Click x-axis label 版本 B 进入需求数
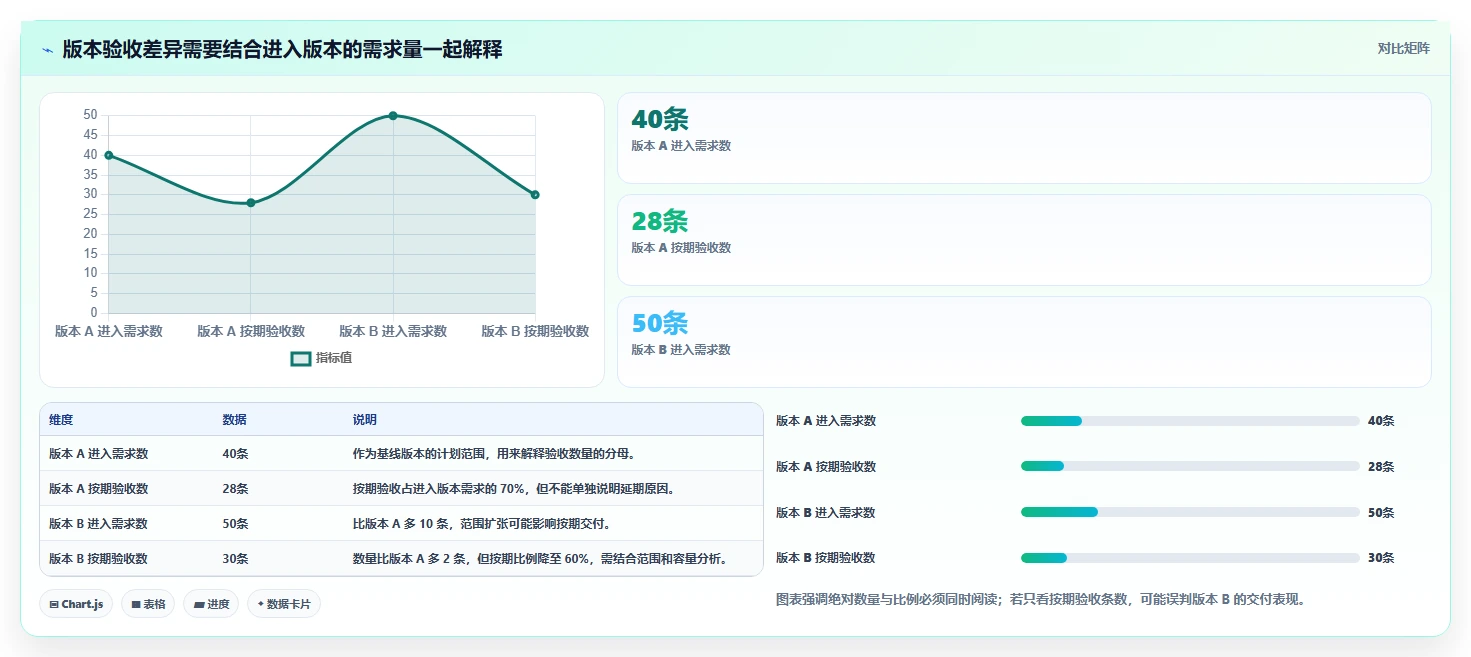1471x657 pixels. point(393,331)
